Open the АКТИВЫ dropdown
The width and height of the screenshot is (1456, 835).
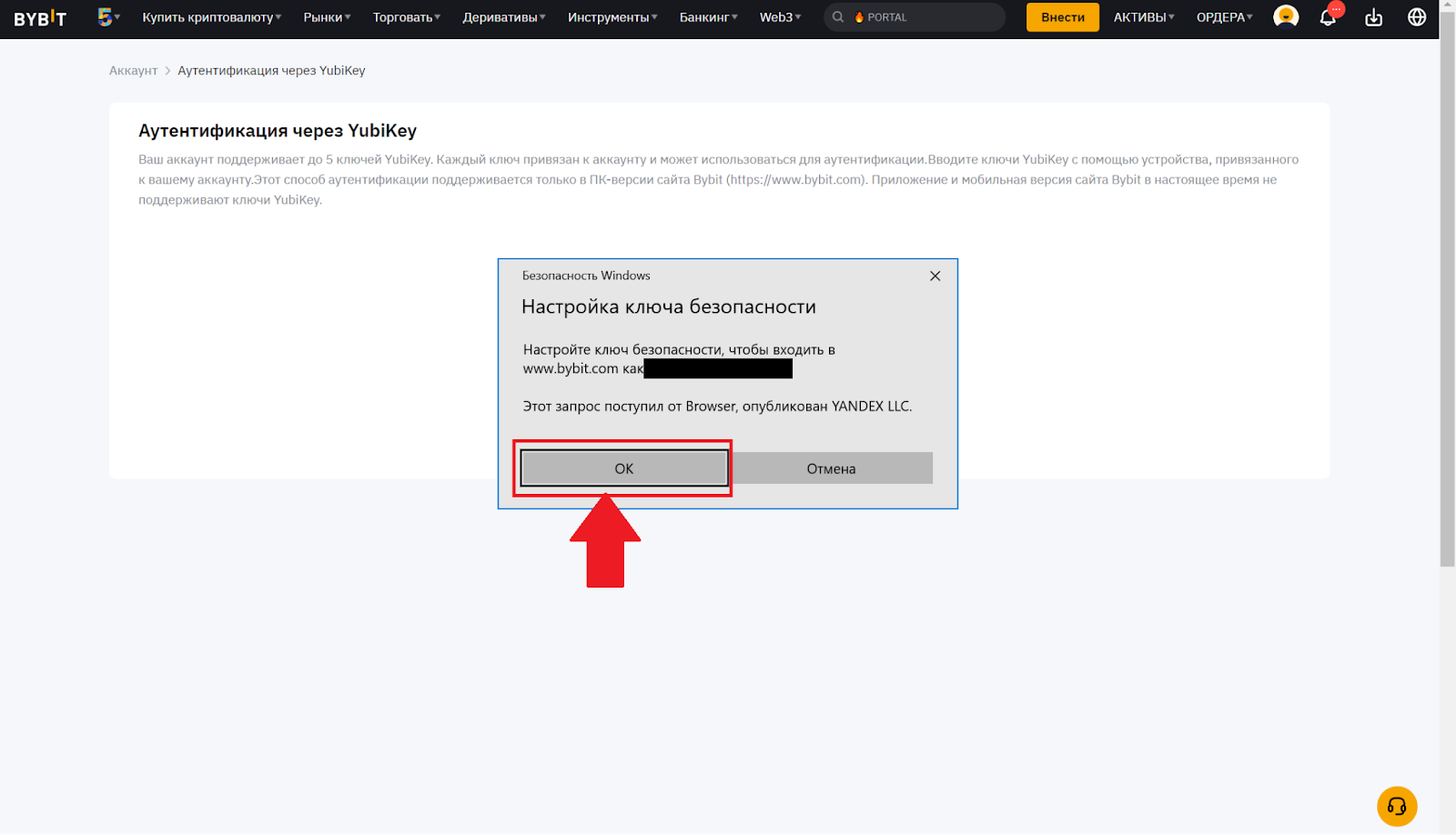pyautogui.click(x=1144, y=17)
